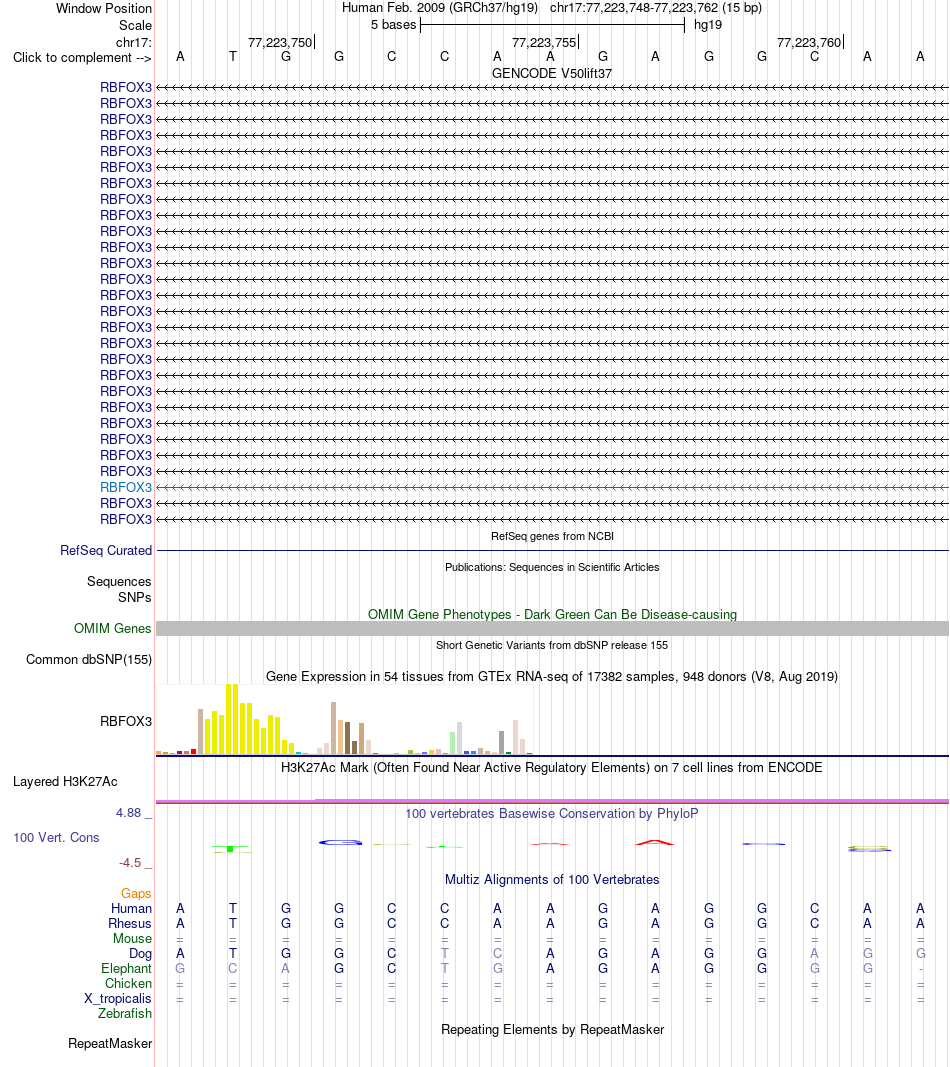Open the GENCODE V50lift37 track title

(x=552, y=73)
